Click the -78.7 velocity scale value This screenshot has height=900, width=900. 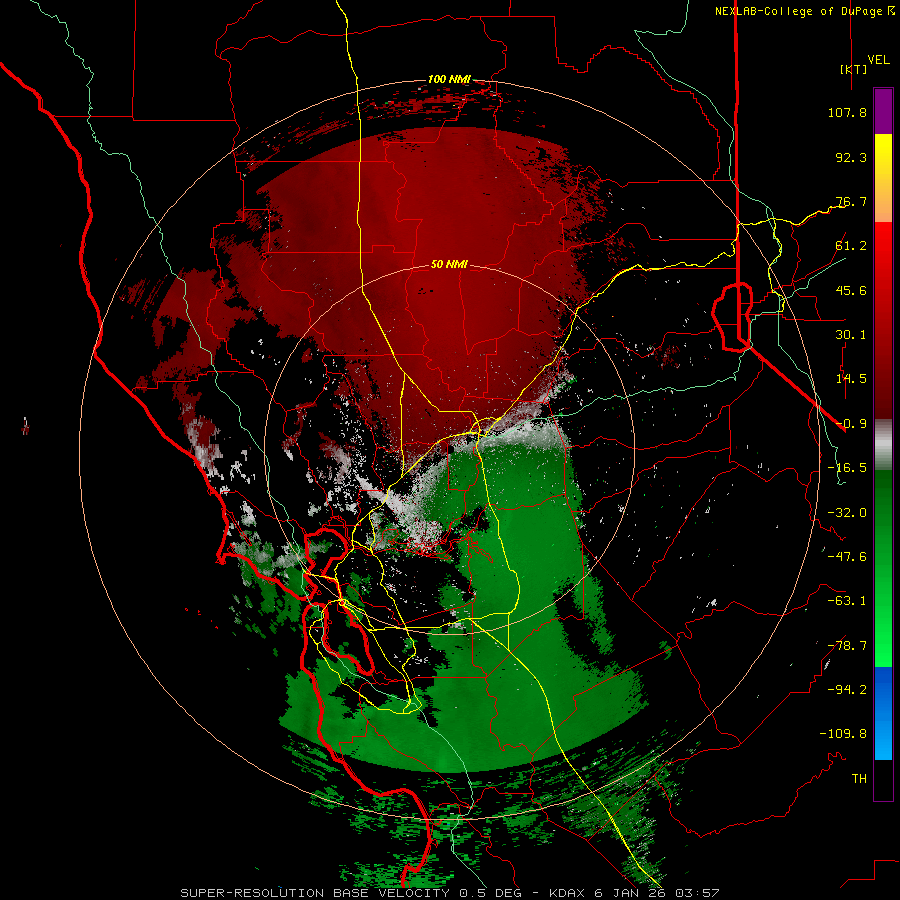pos(847,646)
